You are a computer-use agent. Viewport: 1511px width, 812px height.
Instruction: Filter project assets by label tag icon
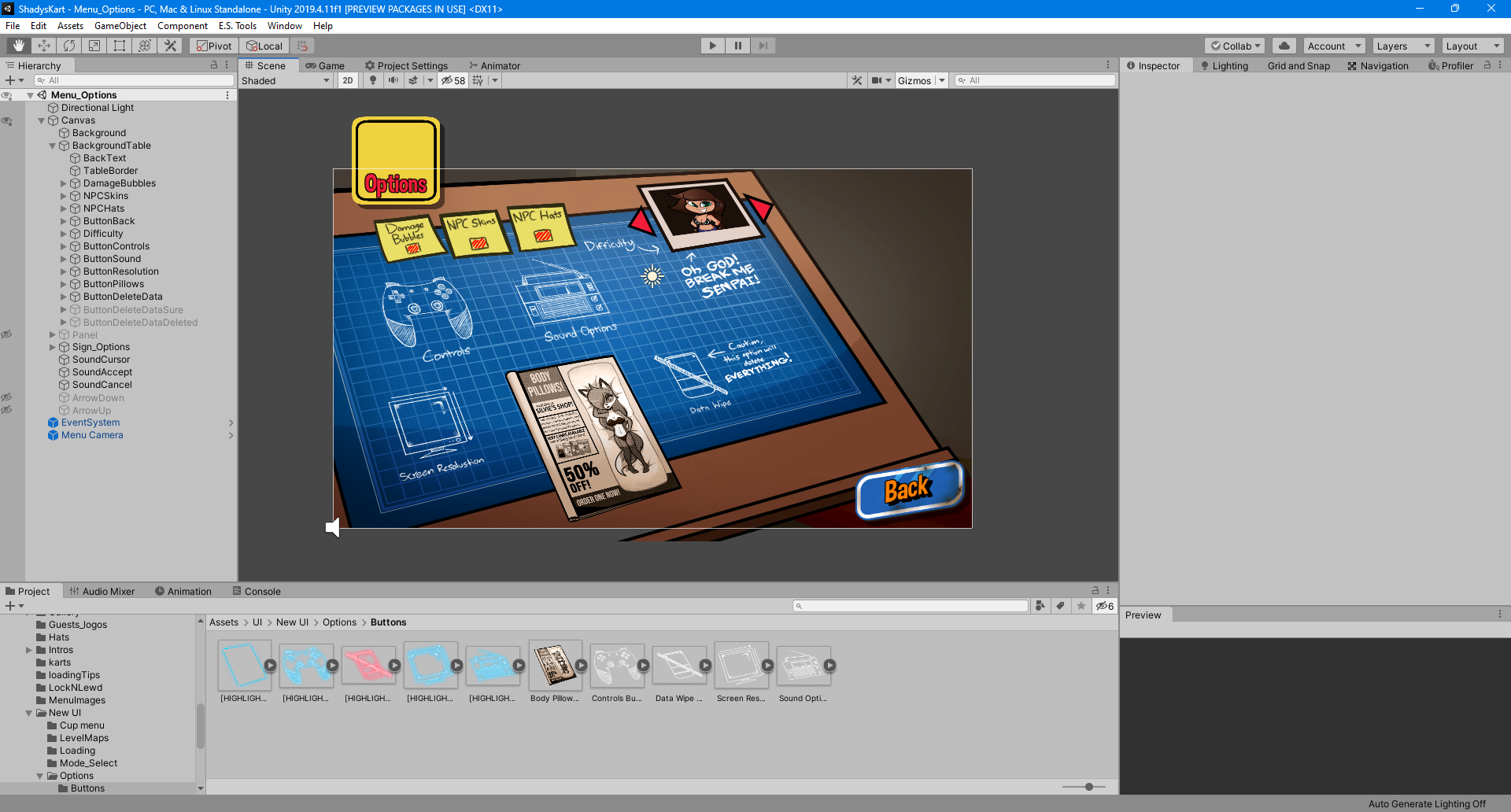(x=1061, y=606)
